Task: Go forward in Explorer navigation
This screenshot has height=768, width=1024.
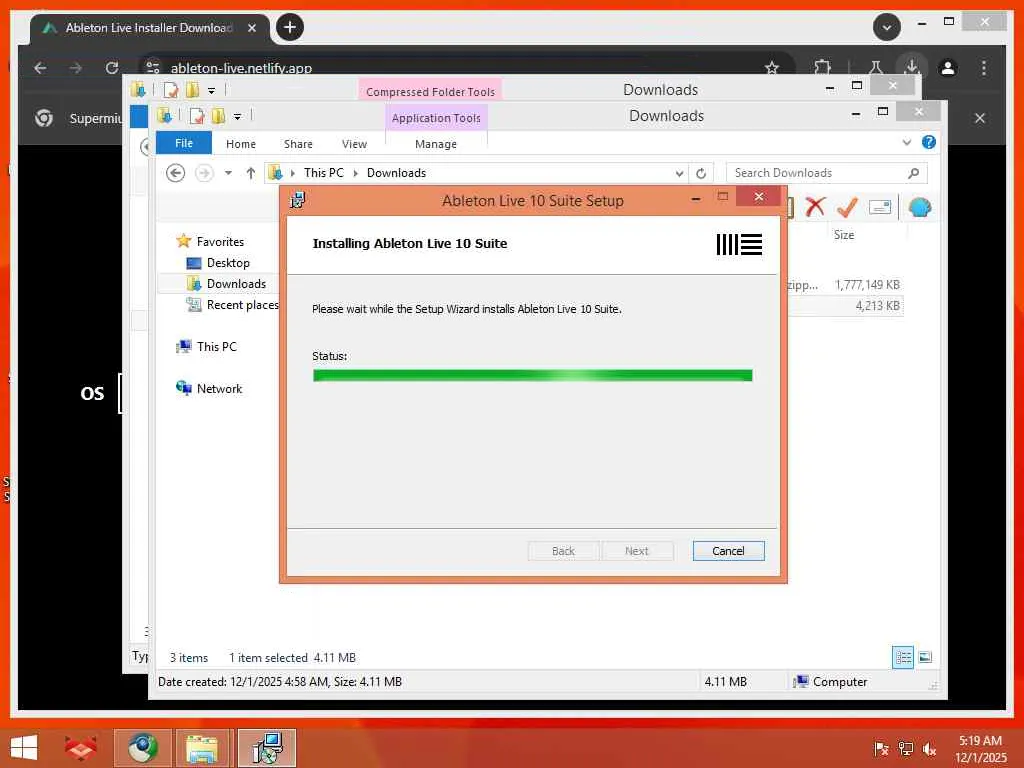Action: point(204,172)
